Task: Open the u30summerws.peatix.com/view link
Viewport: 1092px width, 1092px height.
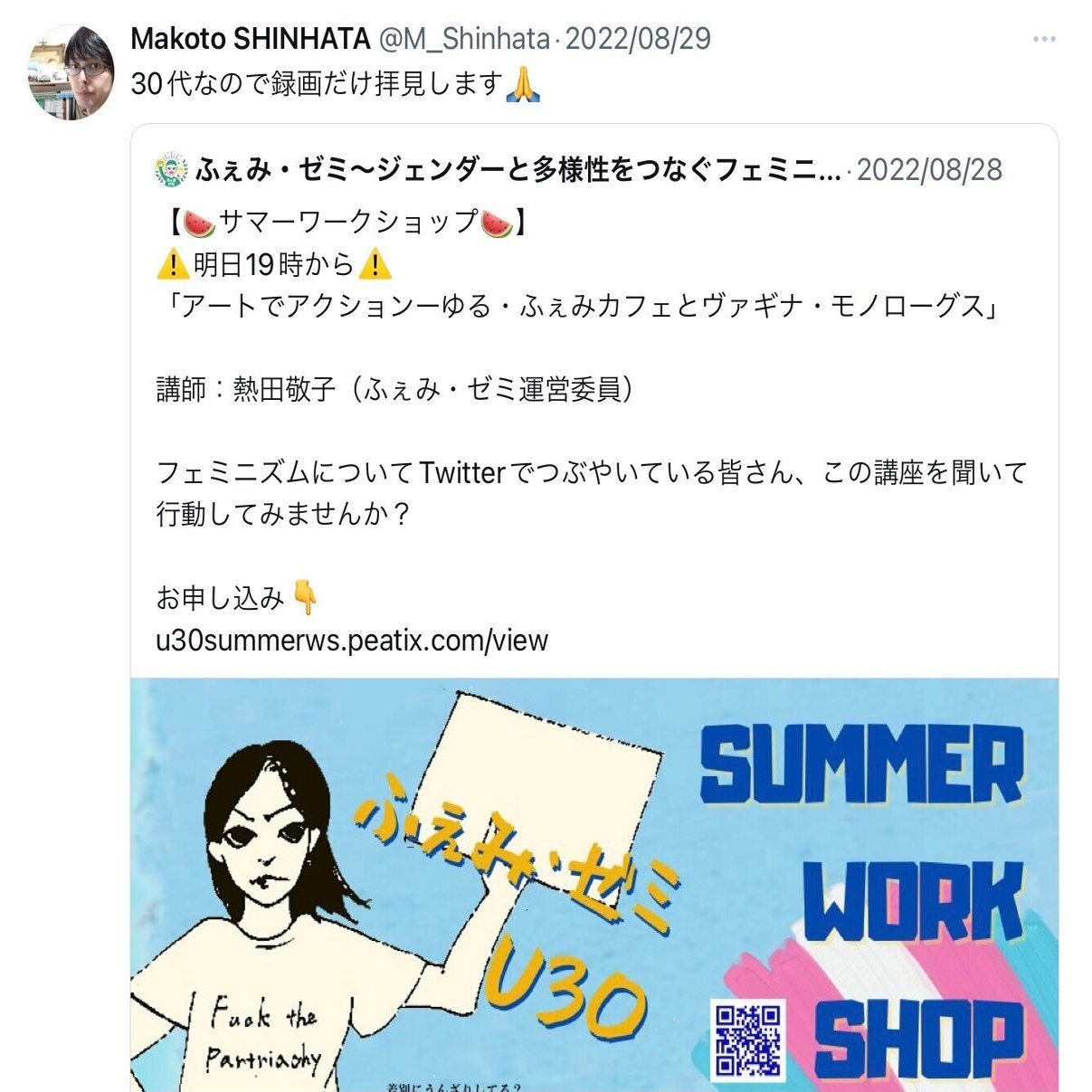Action: [x=352, y=640]
